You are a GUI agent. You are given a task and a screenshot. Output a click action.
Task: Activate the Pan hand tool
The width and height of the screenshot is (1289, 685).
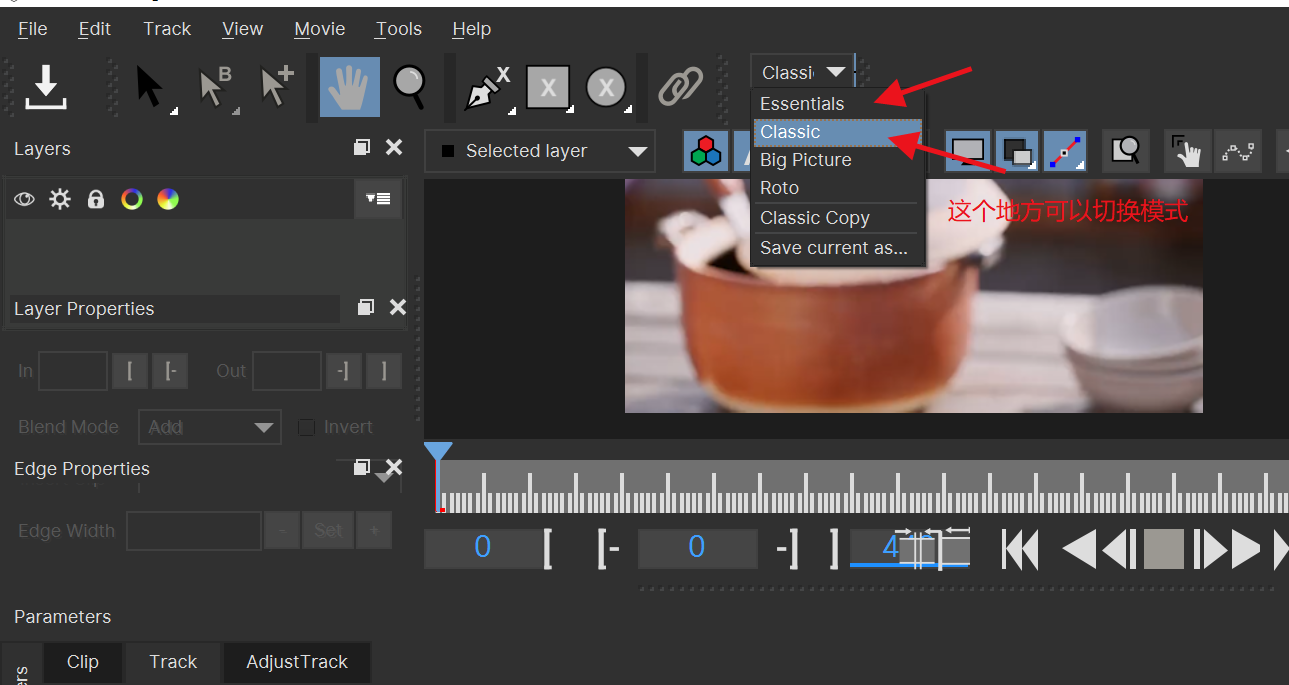click(x=349, y=87)
